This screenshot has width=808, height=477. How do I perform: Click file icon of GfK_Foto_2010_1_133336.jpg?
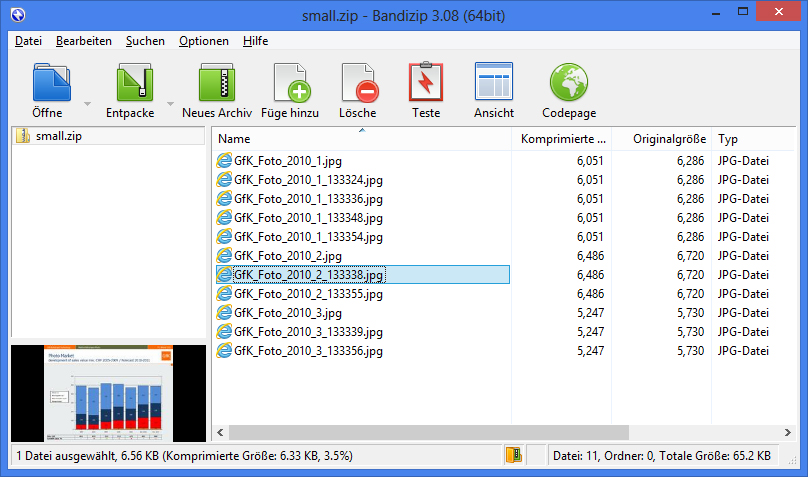coord(224,199)
